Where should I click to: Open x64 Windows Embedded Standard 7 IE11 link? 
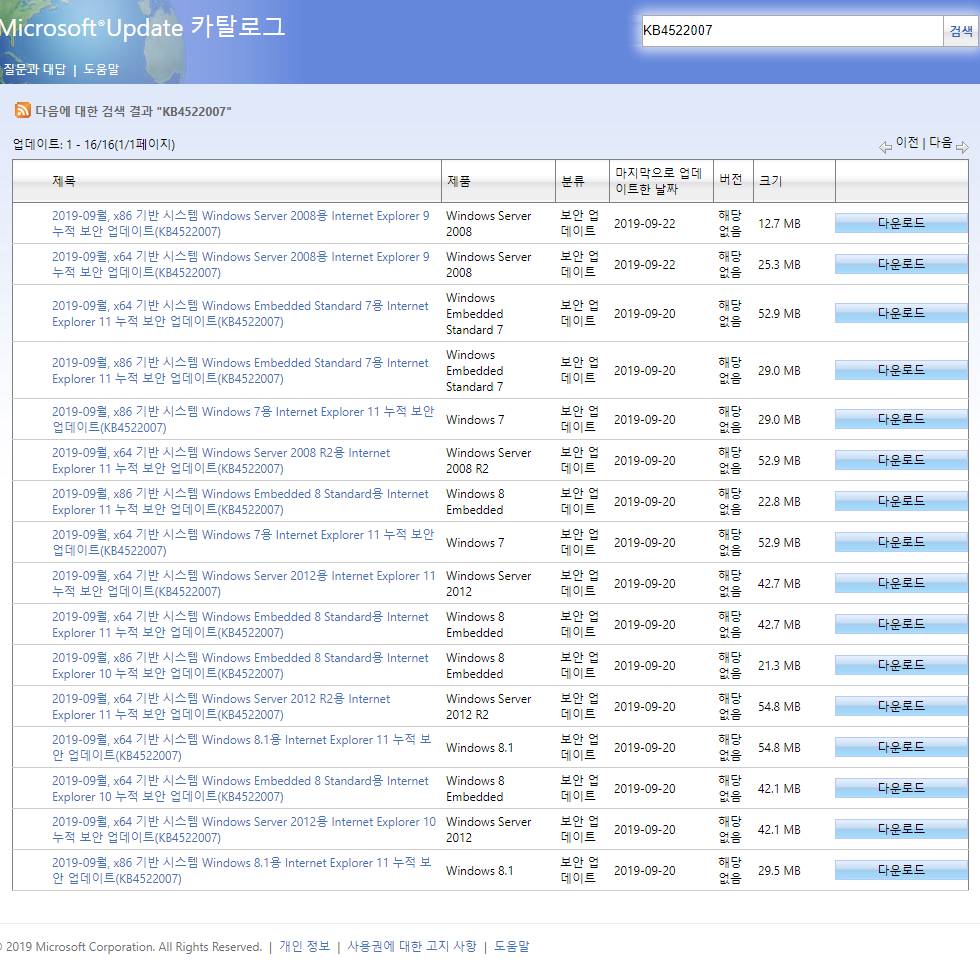(x=240, y=313)
